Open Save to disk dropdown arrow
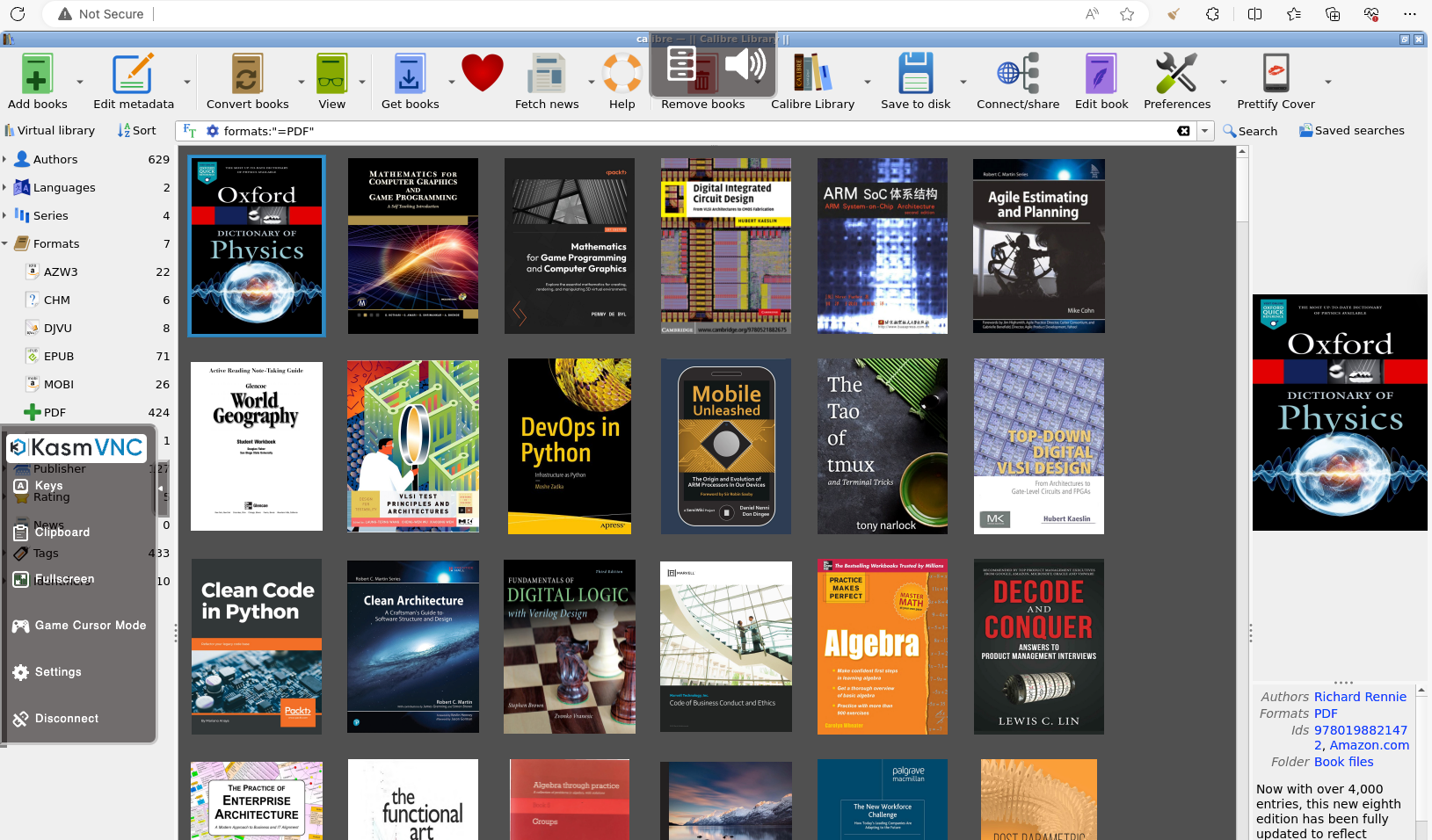The width and height of the screenshot is (1432, 840). [963, 82]
